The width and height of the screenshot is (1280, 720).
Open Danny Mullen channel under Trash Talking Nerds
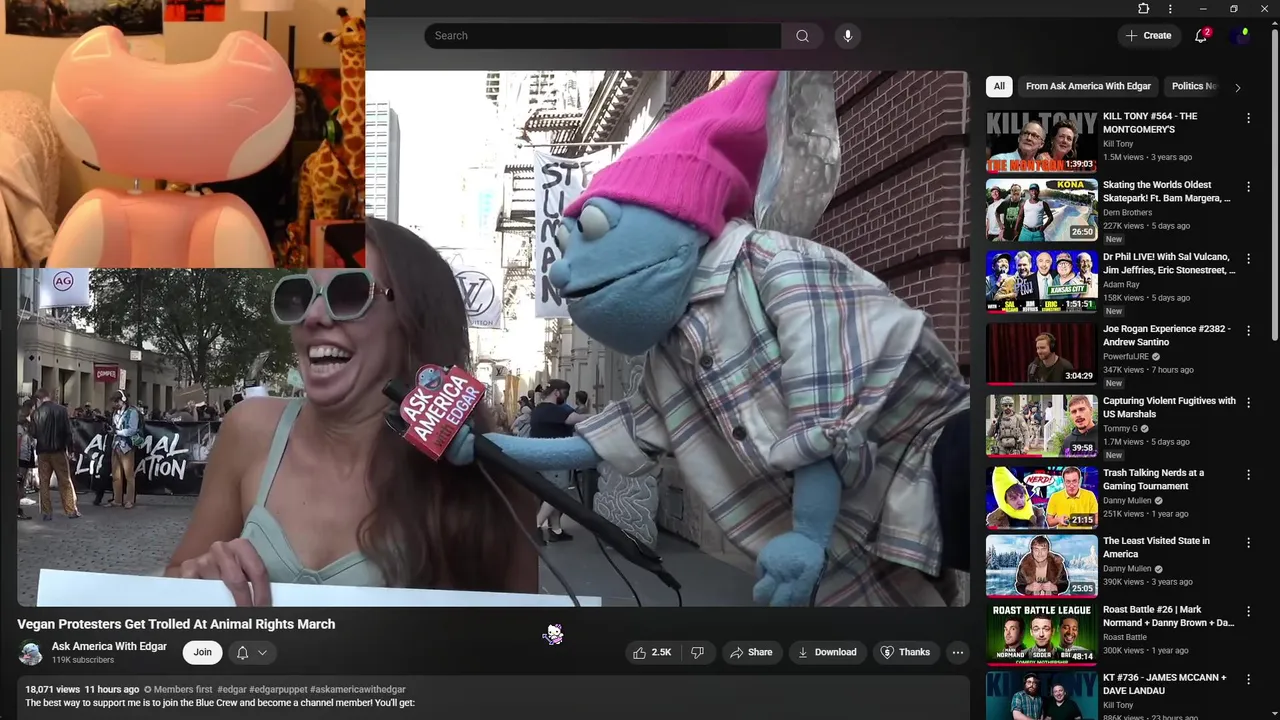tap(1127, 500)
